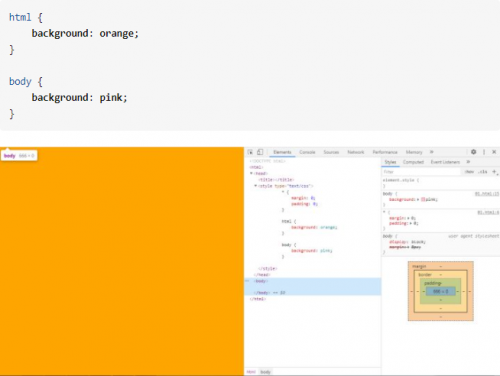Expand the background shorthand property triangle
The height and width of the screenshot is (376, 500).
point(418,199)
